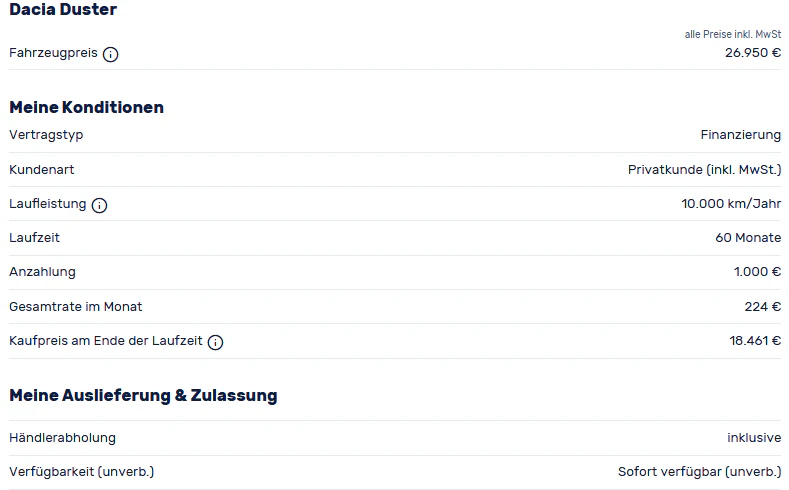Image resolution: width=789 pixels, height=490 pixels.
Task: Click the 60 Monate duration value
Action: tap(748, 237)
